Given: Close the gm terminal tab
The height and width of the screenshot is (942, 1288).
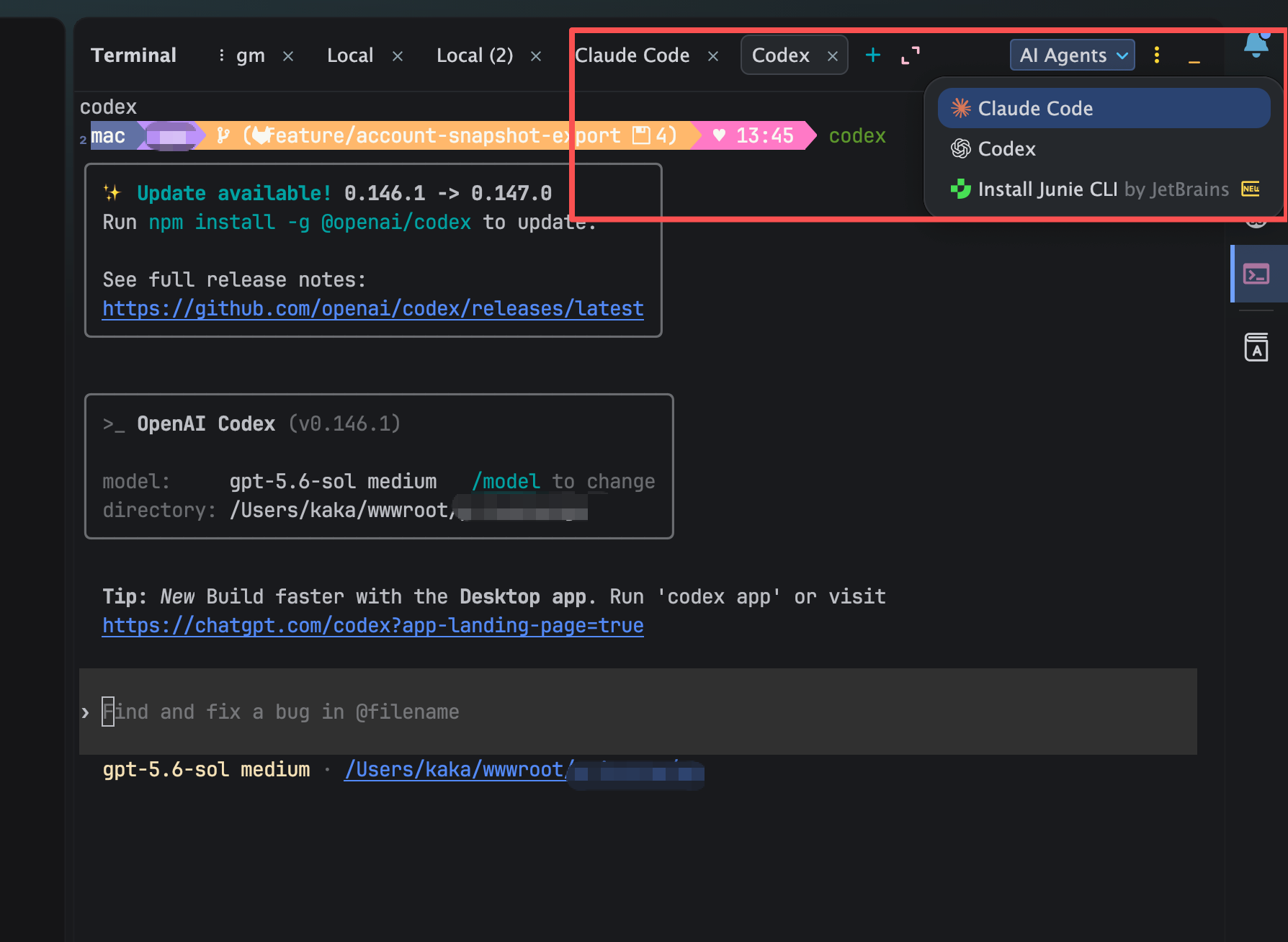Looking at the screenshot, I should coord(288,56).
